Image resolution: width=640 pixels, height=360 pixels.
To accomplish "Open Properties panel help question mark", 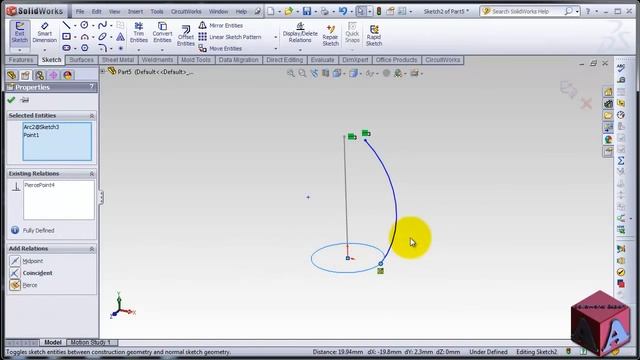I will coord(91,87).
